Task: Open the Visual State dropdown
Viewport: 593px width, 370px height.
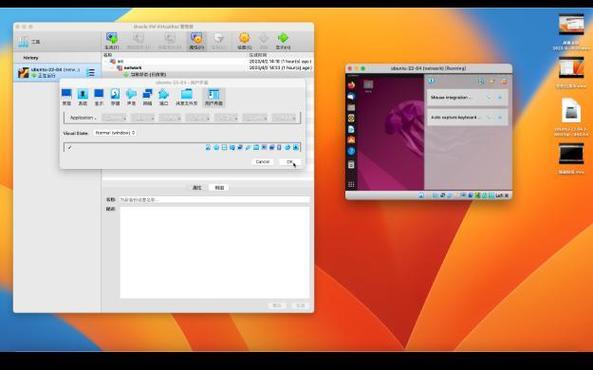Action: click(x=115, y=133)
